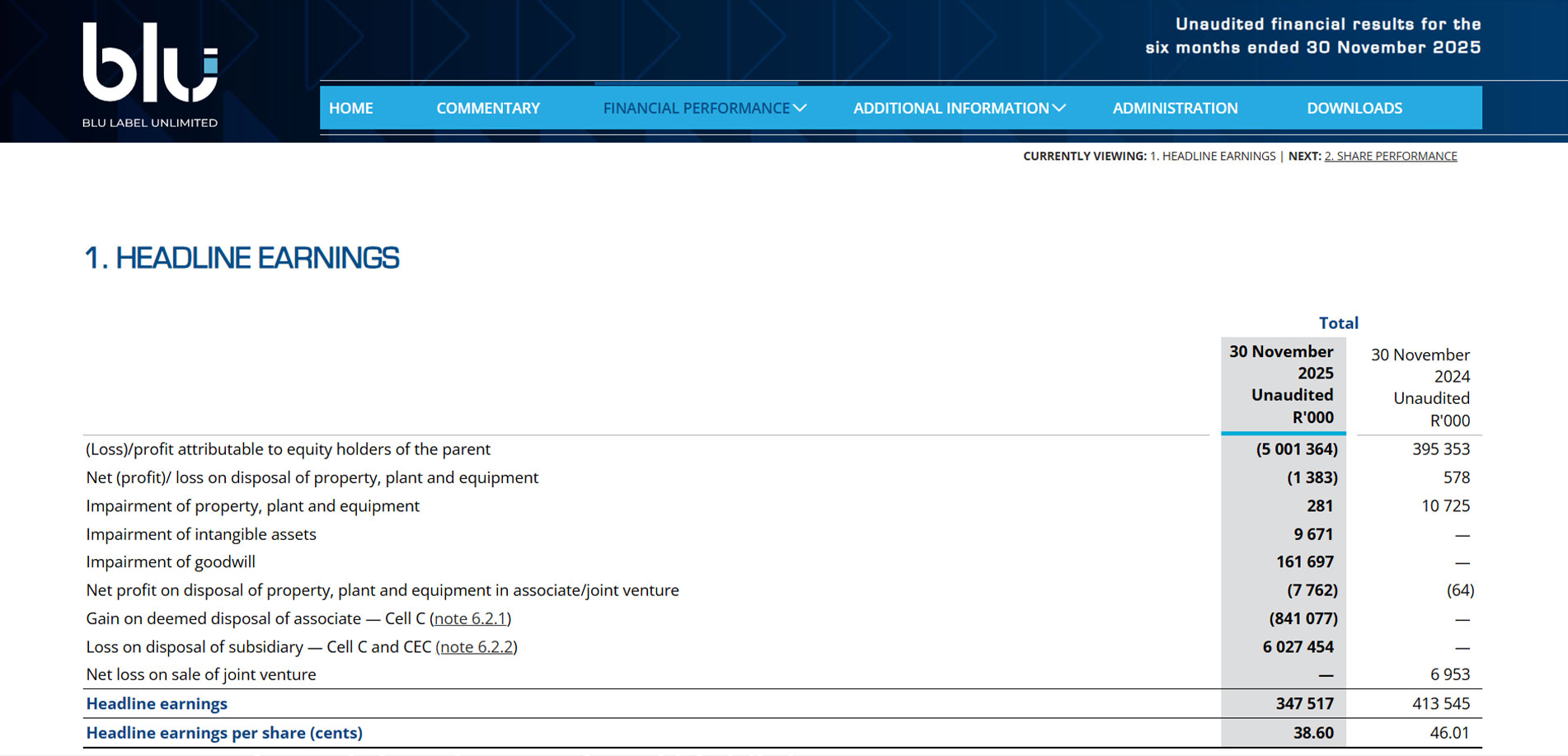Select the (841 077) deemed disposal value
Viewport: 1568px width, 756px height.
point(1303,618)
